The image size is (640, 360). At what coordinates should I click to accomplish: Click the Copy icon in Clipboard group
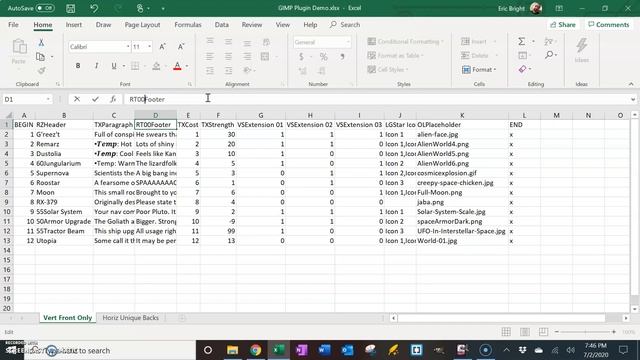coord(40,57)
